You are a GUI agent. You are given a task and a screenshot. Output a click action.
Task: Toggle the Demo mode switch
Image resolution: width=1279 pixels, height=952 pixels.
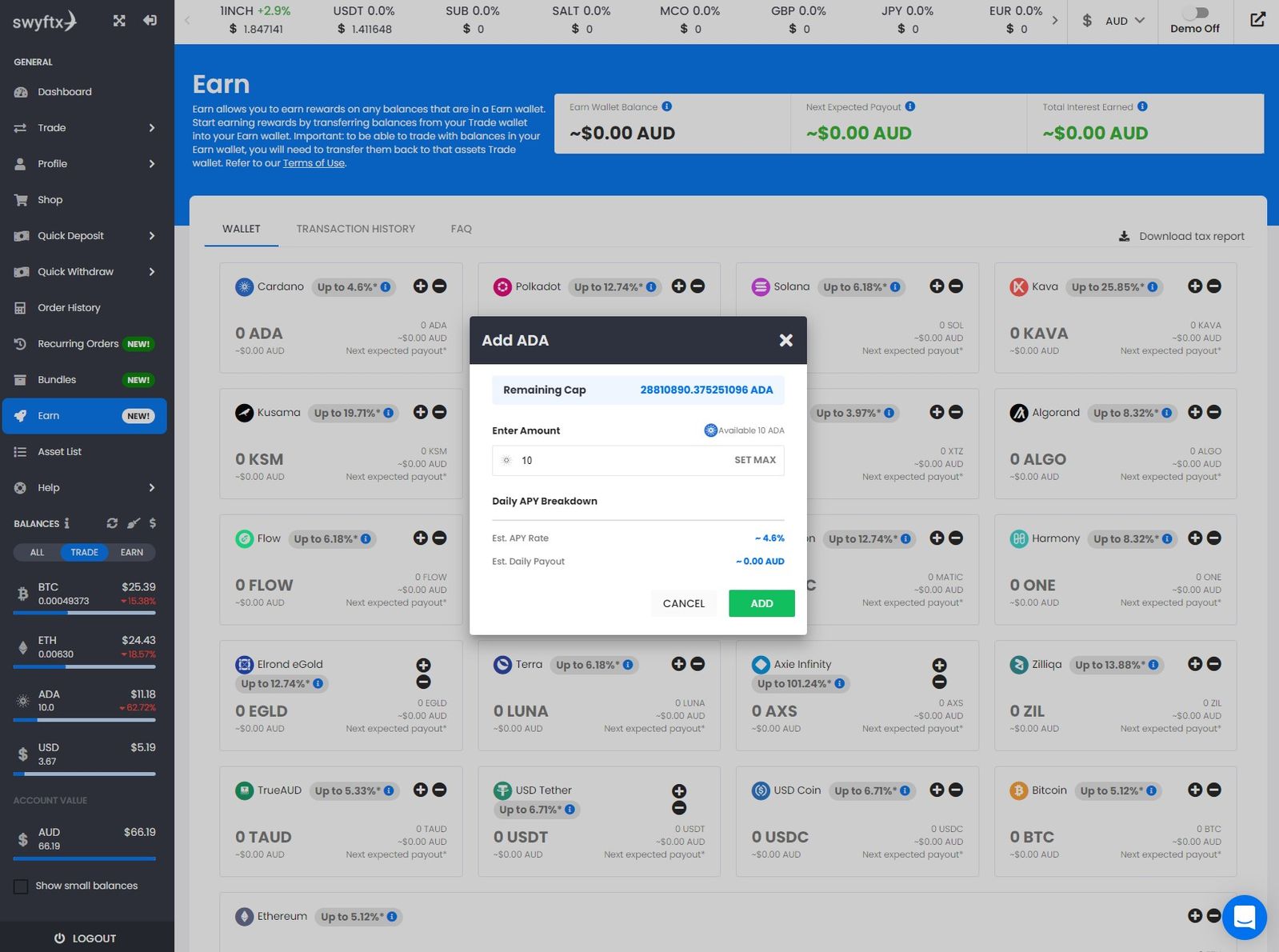coord(1195,13)
